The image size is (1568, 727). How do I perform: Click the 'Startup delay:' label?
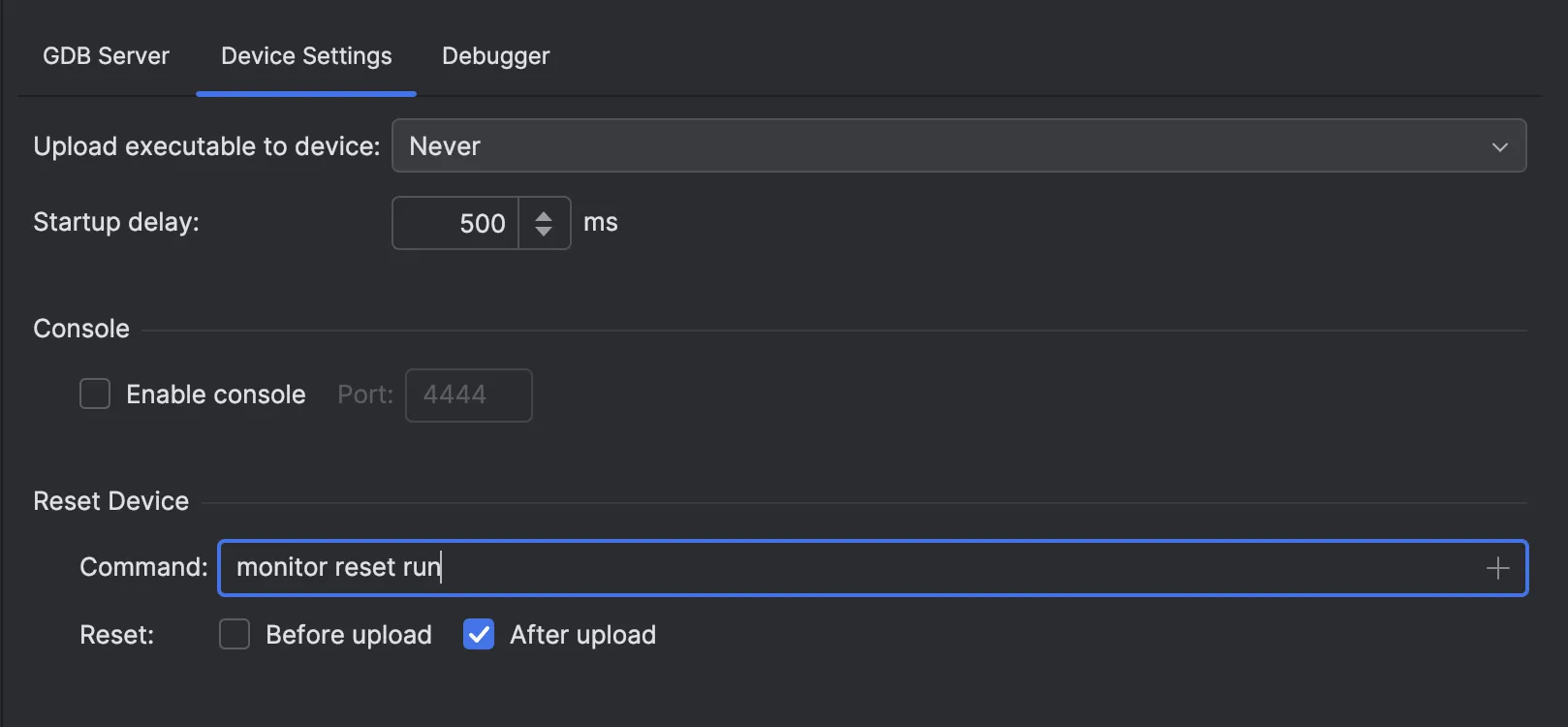tap(116, 222)
